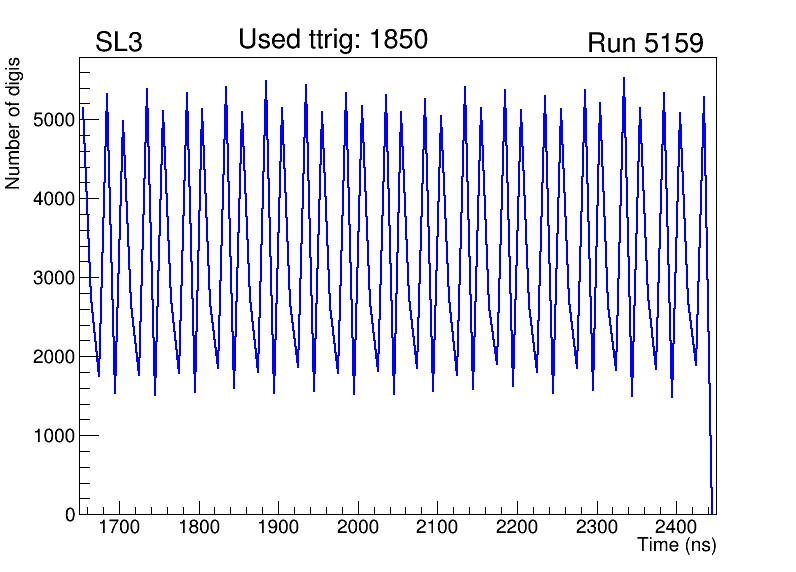The height and width of the screenshot is (572, 796).
Task: Select the 1800 x-axis tick label
Action: [199, 528]
